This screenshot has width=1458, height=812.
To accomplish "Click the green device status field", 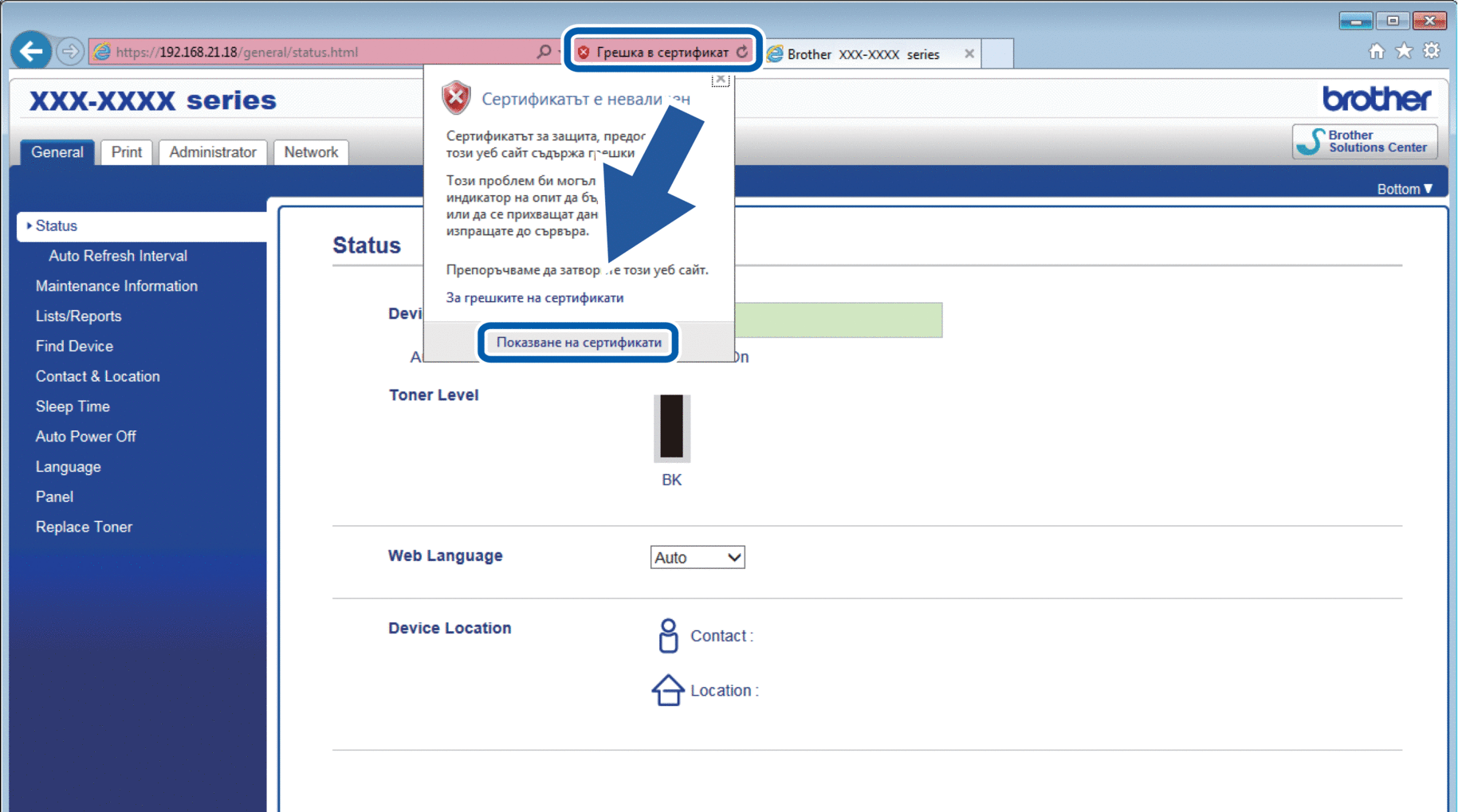I will [x=837, y=320].
